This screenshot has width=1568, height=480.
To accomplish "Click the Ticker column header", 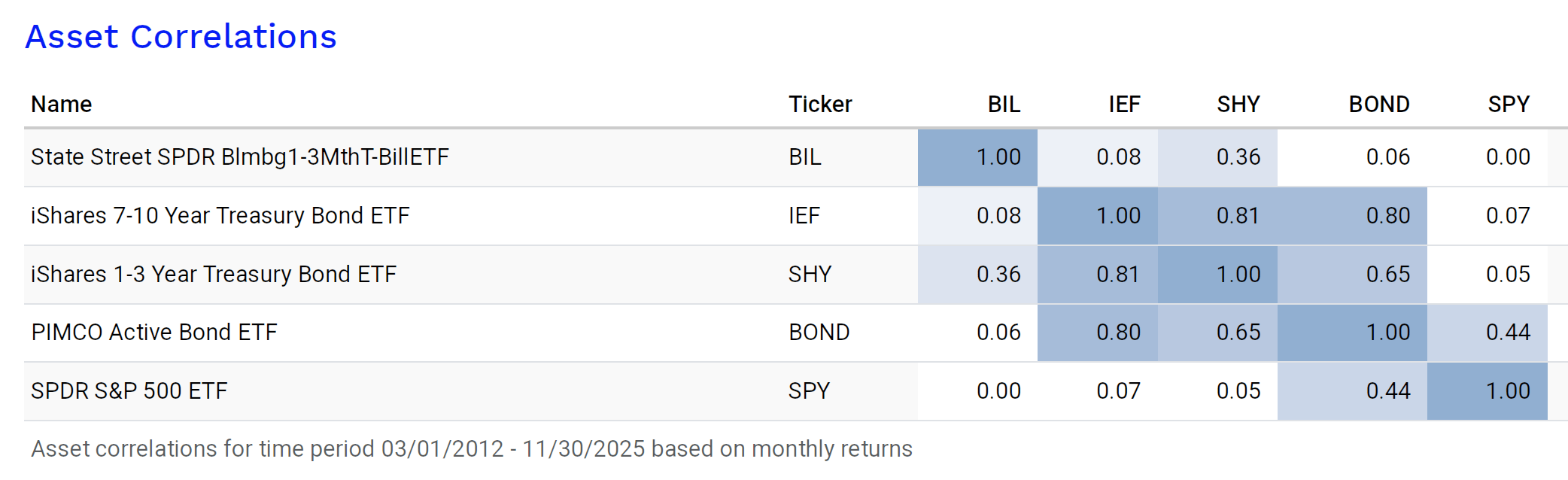I will click(x=819, y=104).
